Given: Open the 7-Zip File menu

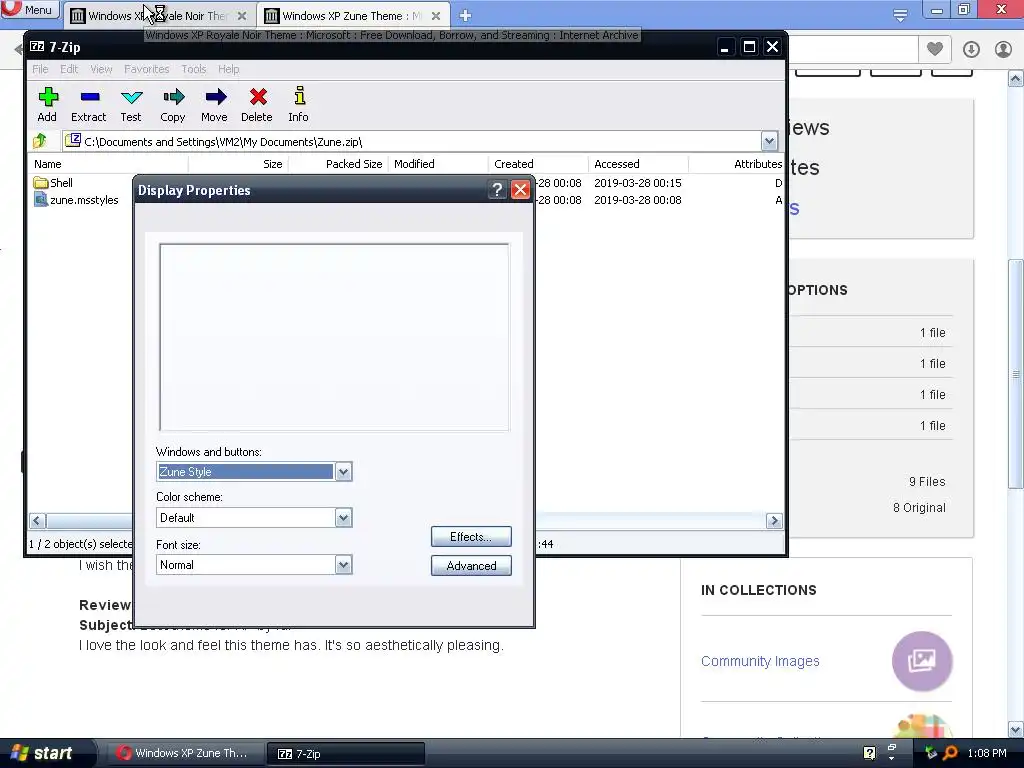Looking at the screenshot, I should click(40, 69).
